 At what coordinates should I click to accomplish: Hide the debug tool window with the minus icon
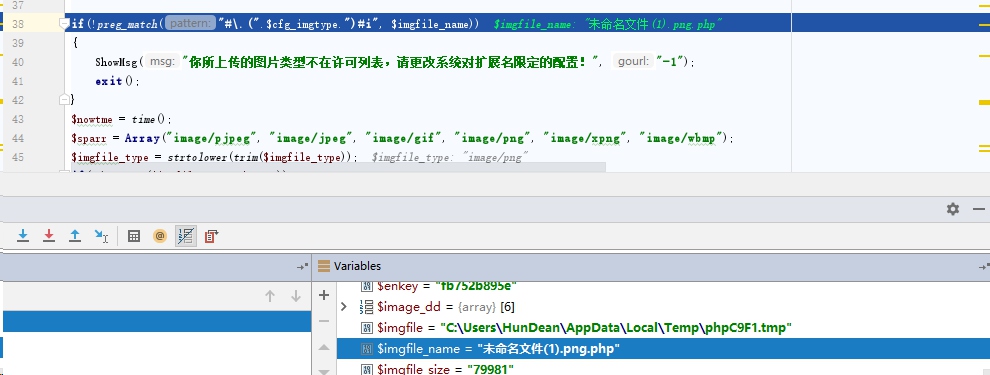pyautogui.click(x=979, y=209)
